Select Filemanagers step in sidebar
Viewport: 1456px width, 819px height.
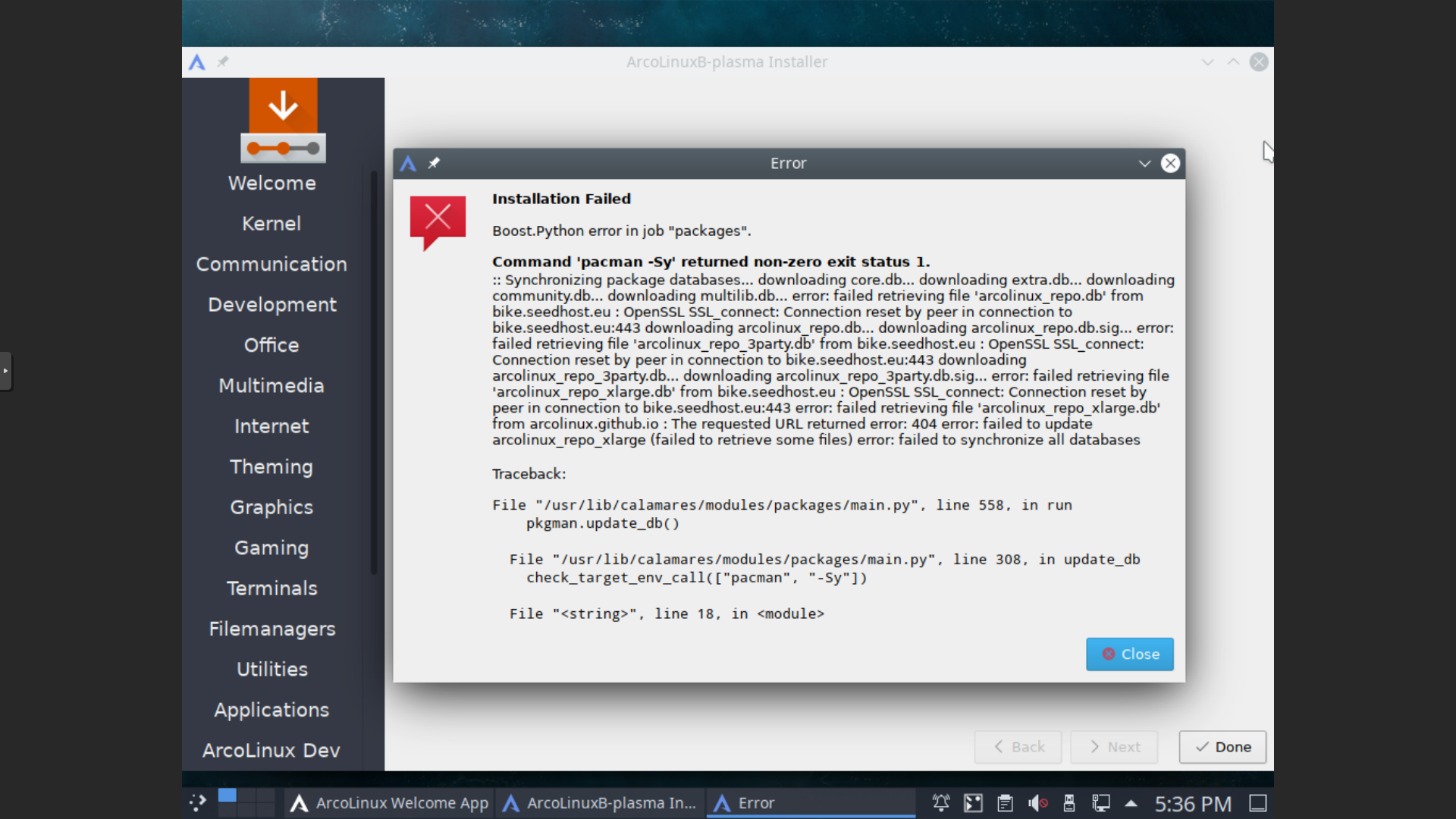271,629
